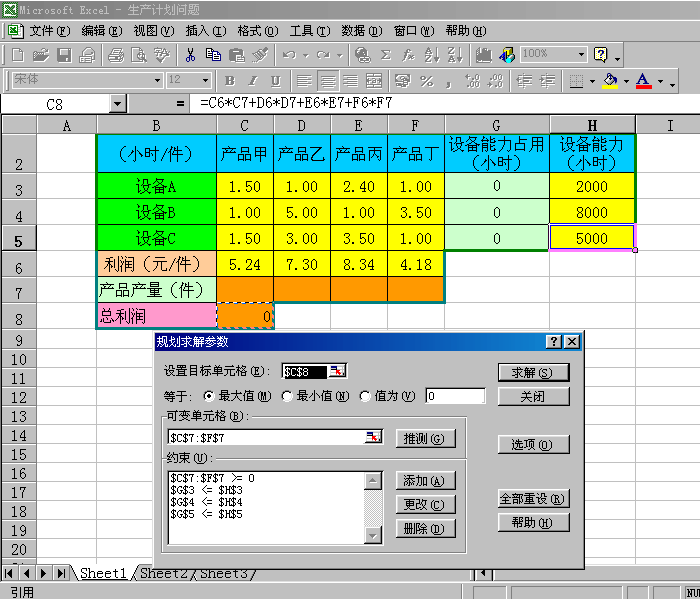Image resolution: width=700 pixels, height=599 pixels.
Task: Open the zoom percentage dropdown
Action: coord(581,54)
